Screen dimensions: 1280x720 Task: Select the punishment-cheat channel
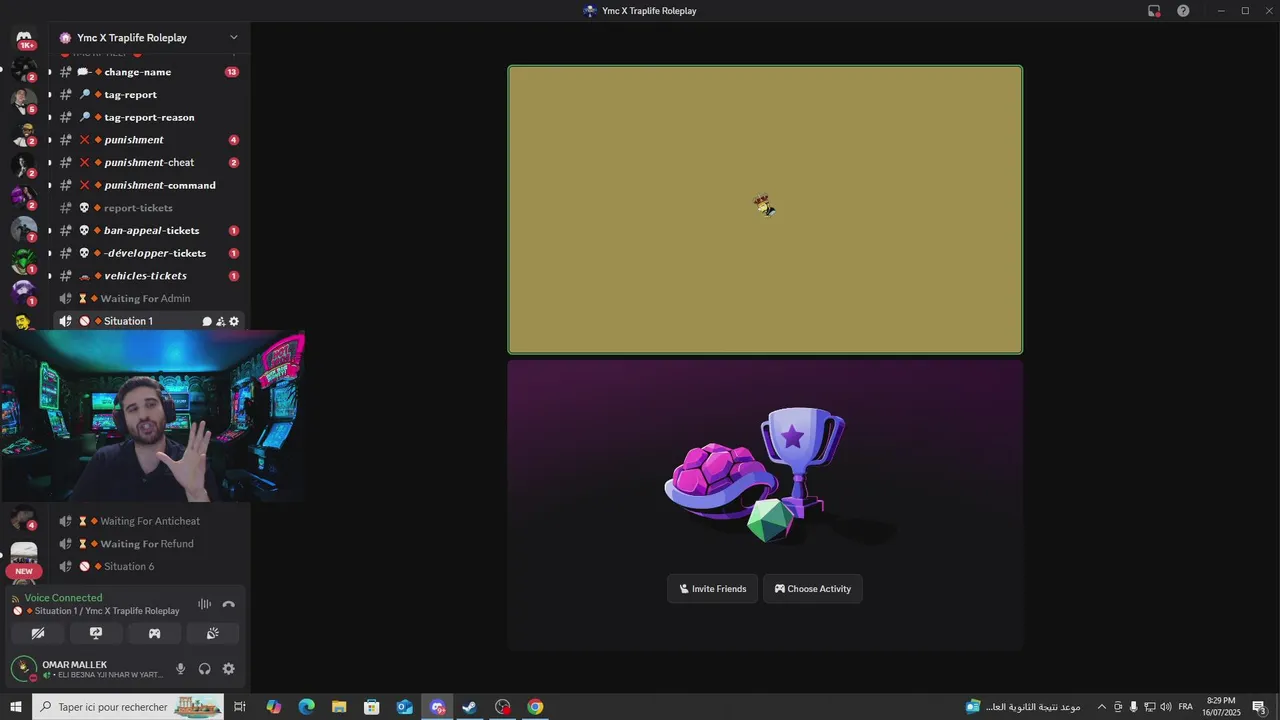[x=148, y=163]
